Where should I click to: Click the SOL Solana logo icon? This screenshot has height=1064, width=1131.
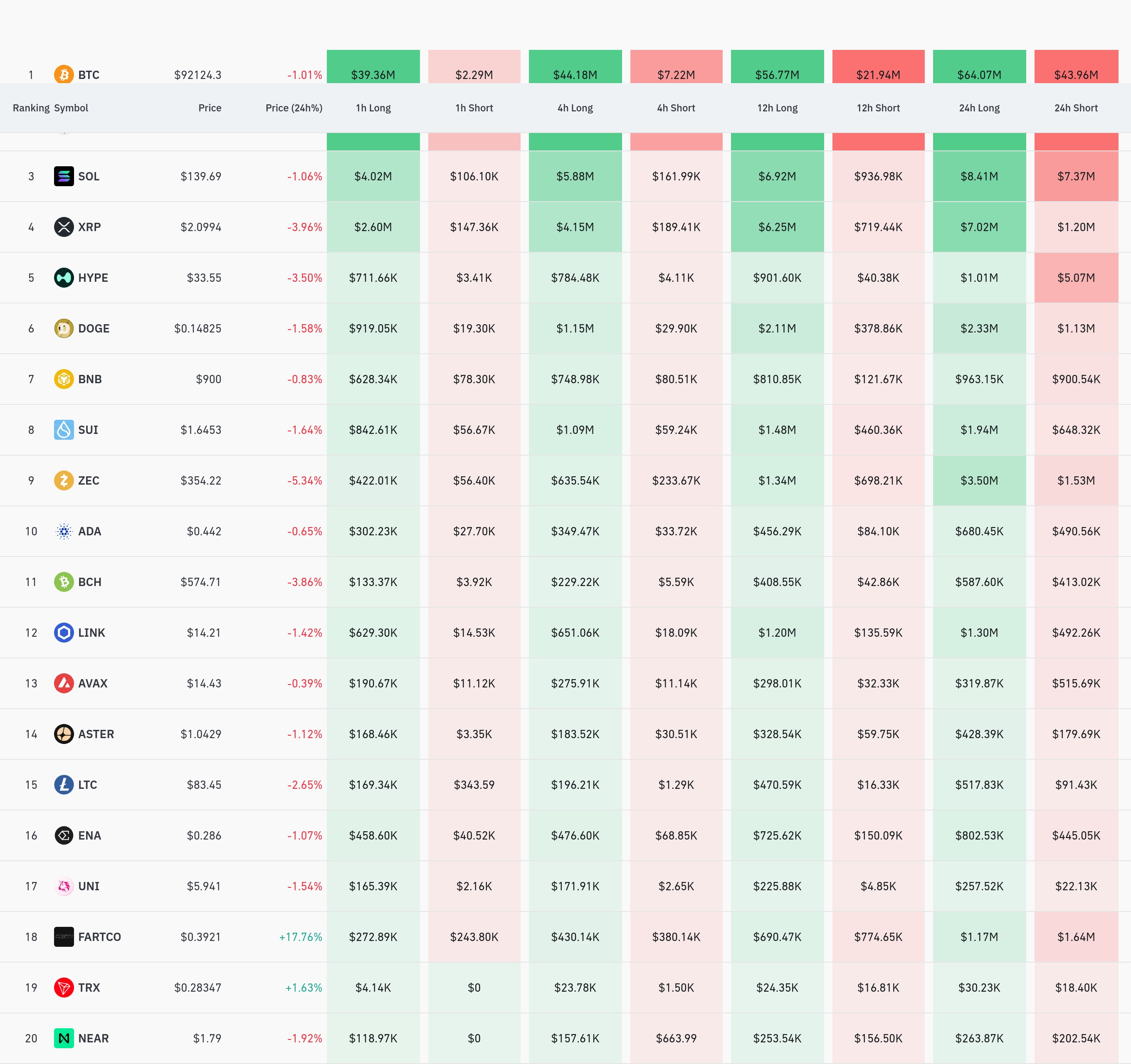(x=64, y=176)
